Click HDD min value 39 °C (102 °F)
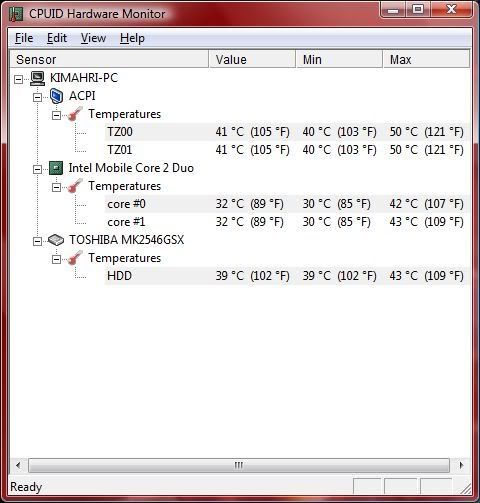480x503 pixels. click(x=339, y=276)
